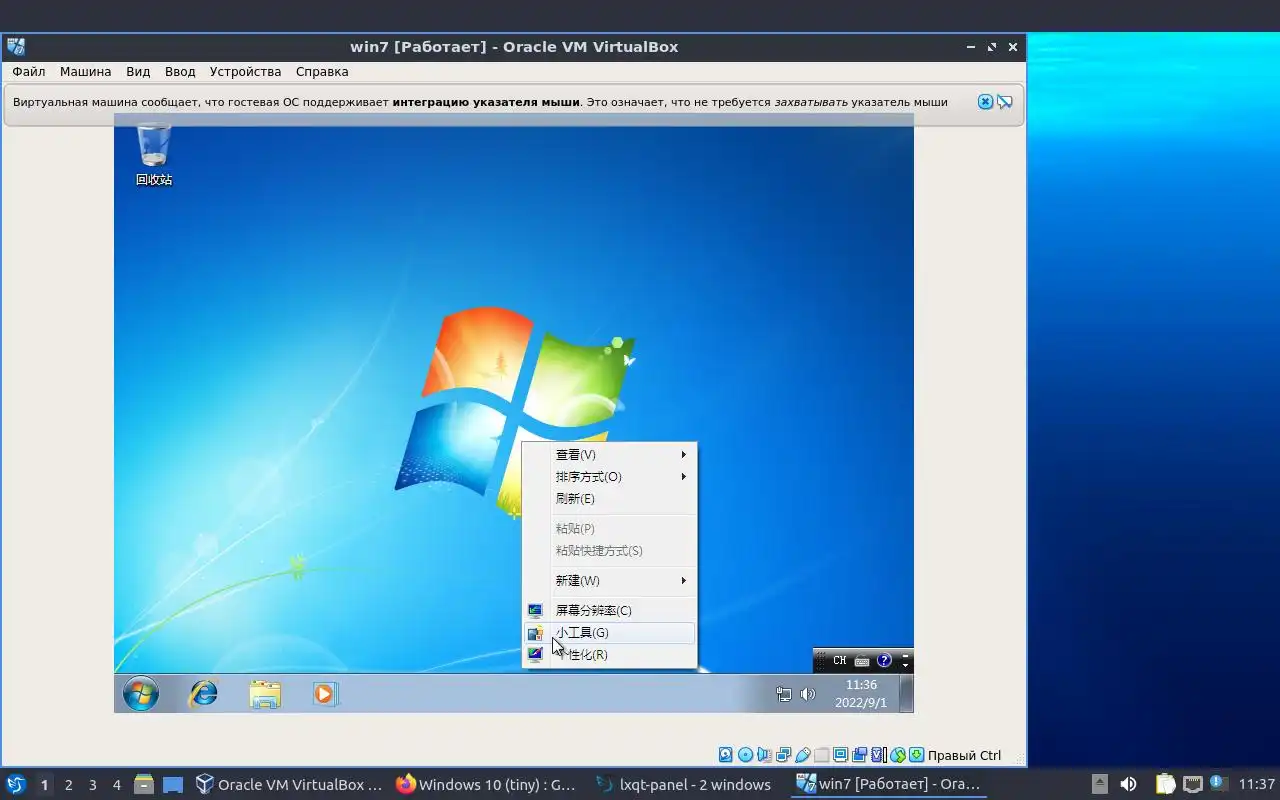Open the Recycle Bin (回收站) desktop icon
The image size is (1280, 800).
pos(154,154)
